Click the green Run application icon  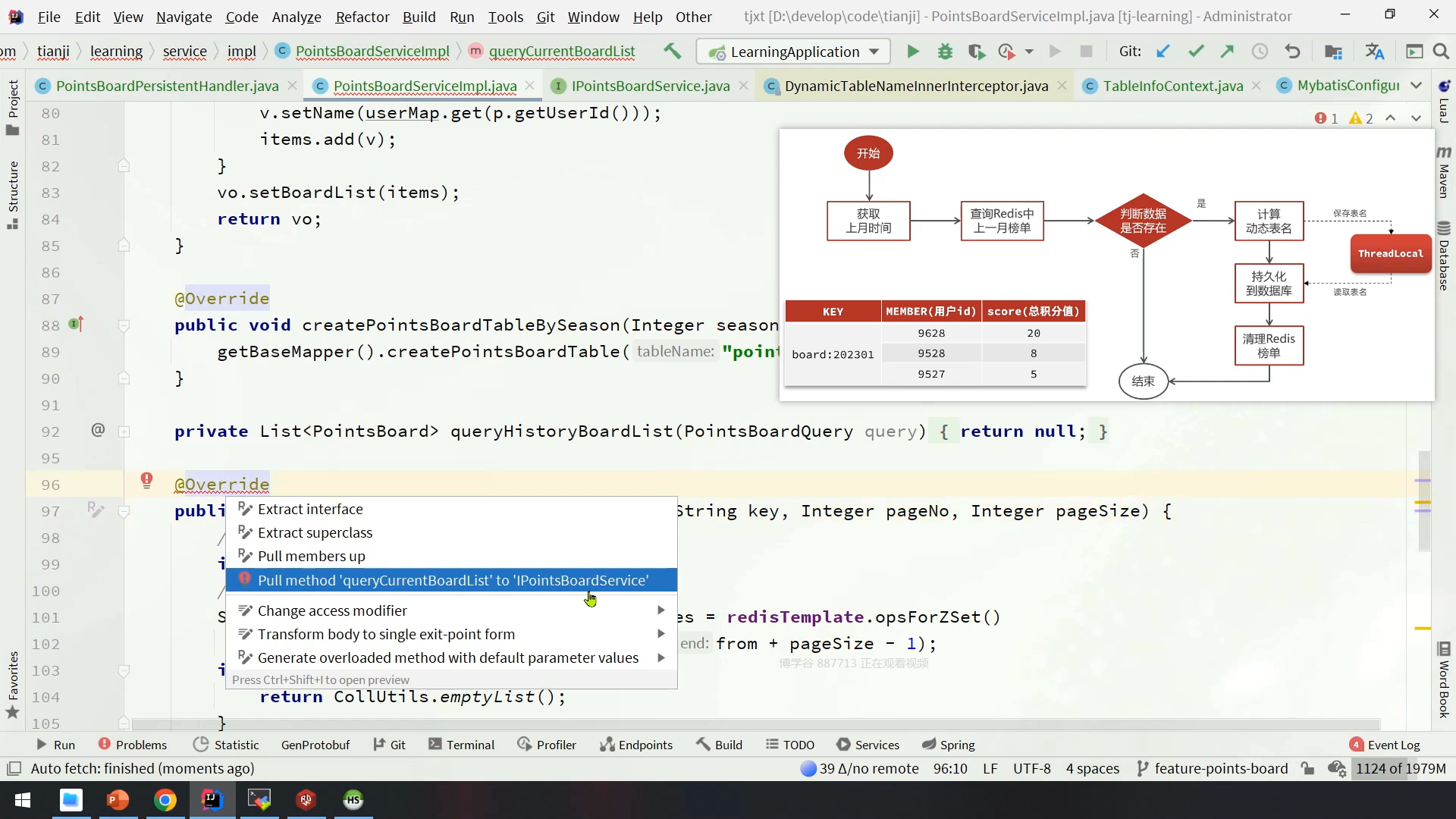(x=913, y=52)
